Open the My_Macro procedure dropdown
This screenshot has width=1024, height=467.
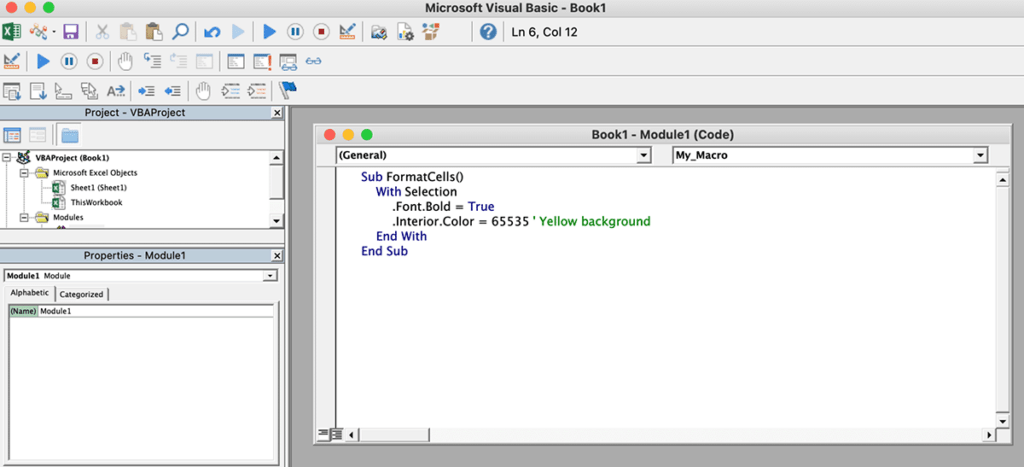click(980, 156)
